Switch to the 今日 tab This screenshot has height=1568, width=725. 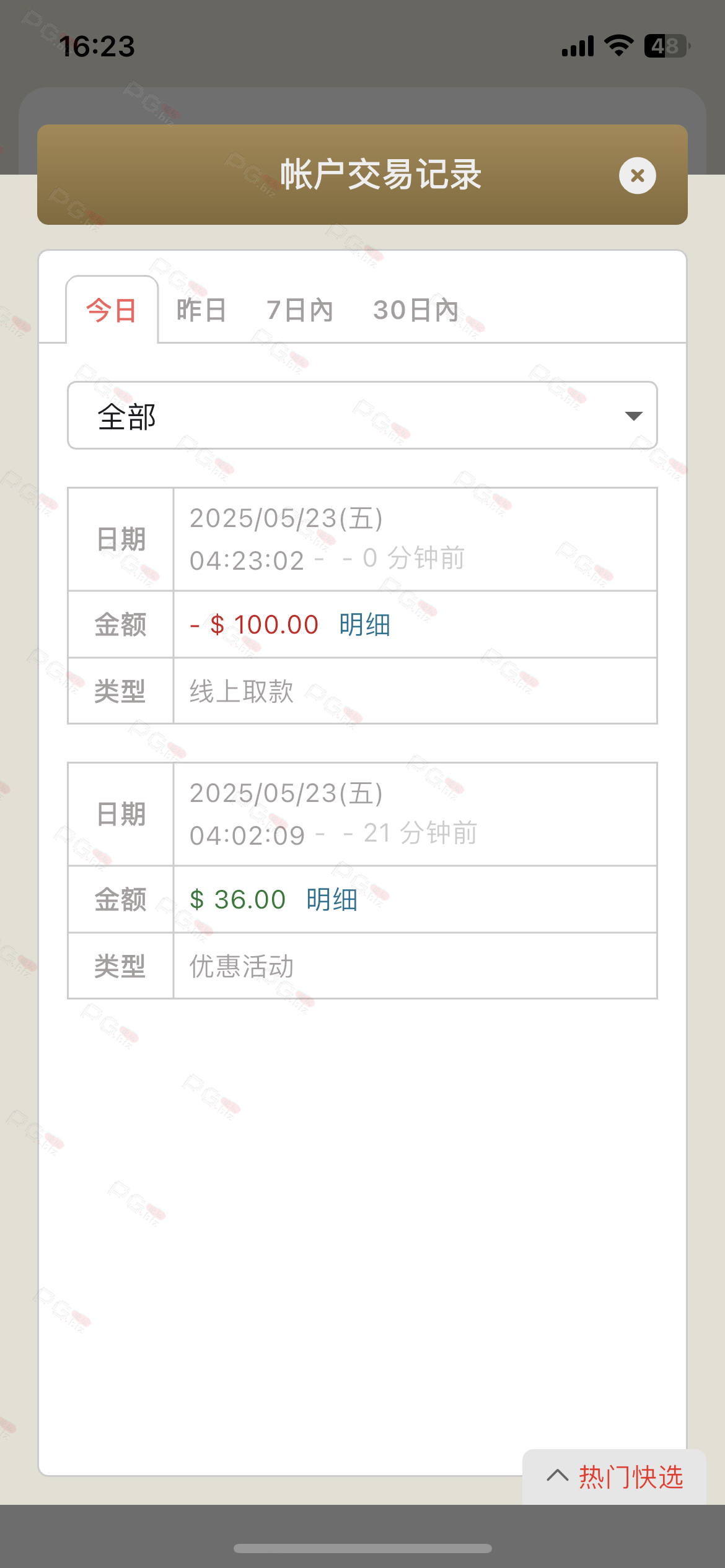(x=112, y=310)
